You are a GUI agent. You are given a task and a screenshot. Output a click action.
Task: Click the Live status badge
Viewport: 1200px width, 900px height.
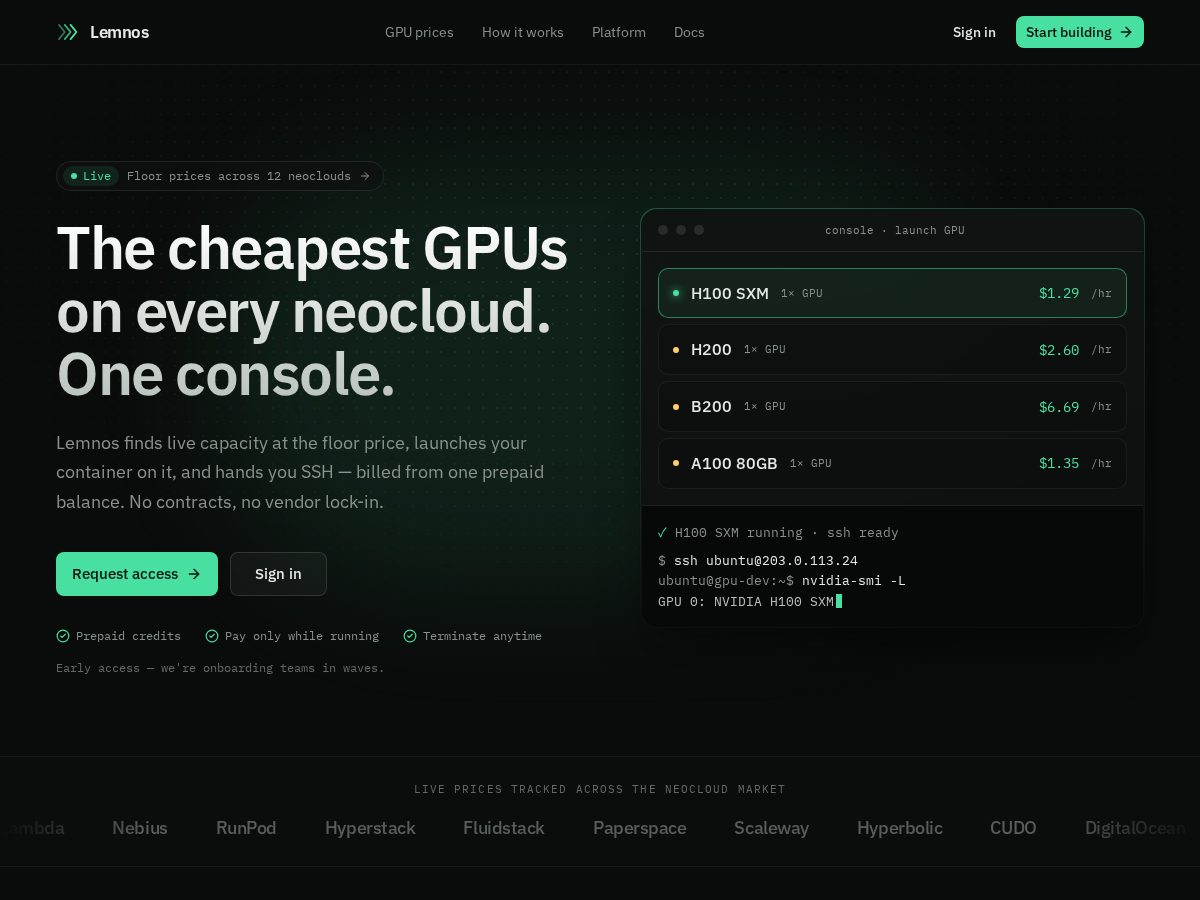[91, 176]
